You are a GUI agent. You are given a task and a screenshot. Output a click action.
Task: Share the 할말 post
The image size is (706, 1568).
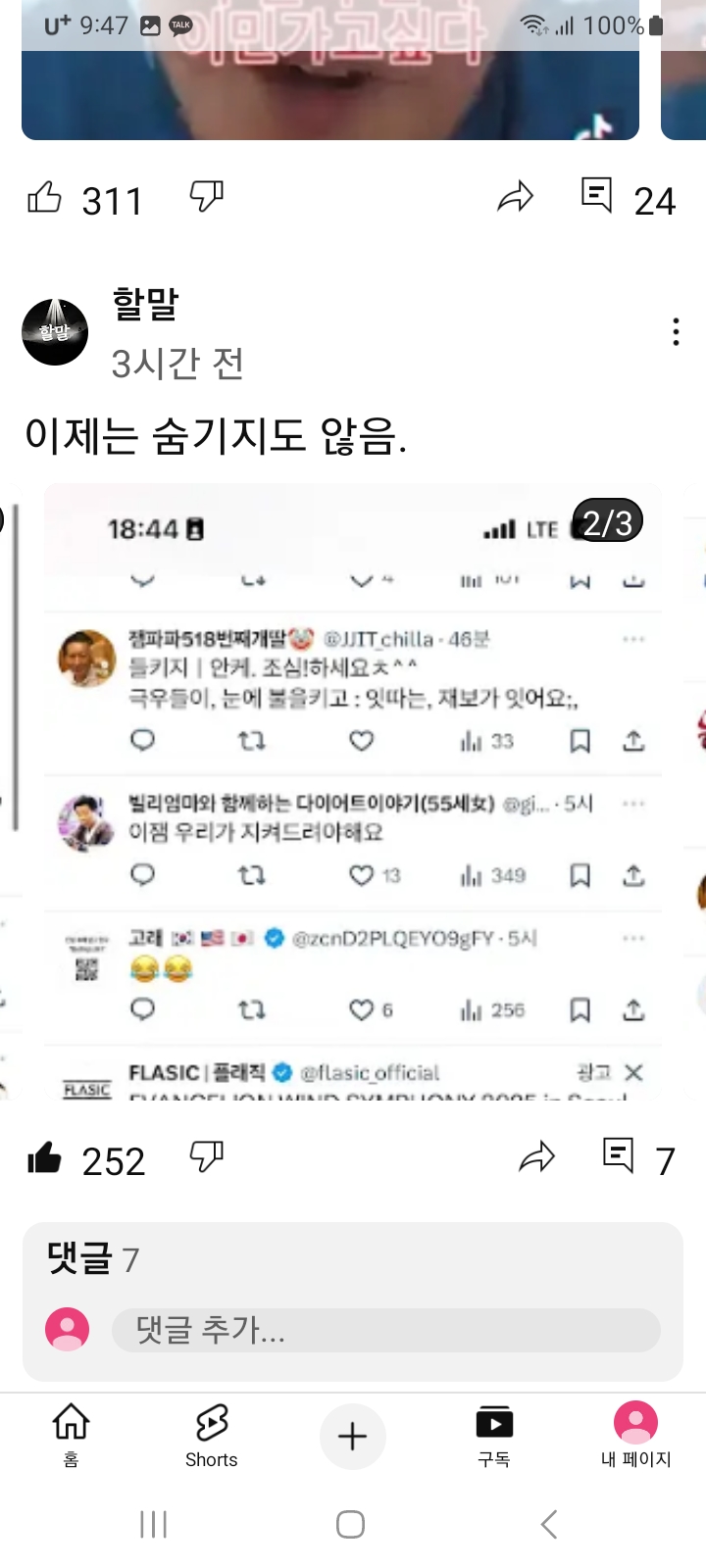(536, 1158)
